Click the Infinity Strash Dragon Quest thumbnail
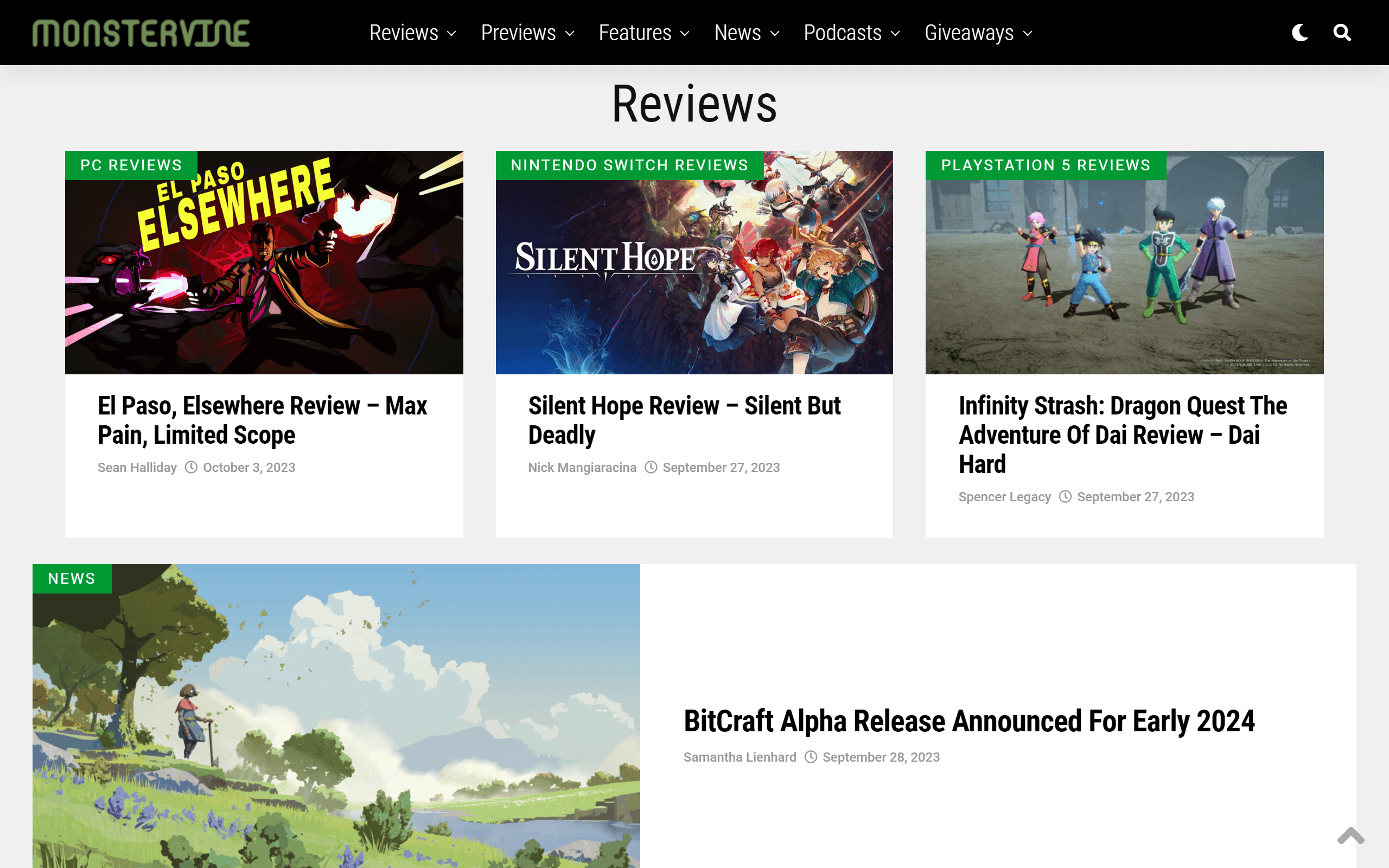 (x=1124, y=276)
